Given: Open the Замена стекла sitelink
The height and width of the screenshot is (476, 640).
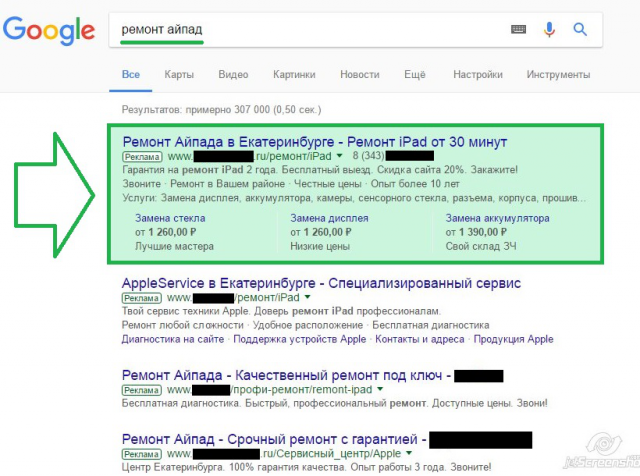Looking at the screenshot, I should coord(170,218).
